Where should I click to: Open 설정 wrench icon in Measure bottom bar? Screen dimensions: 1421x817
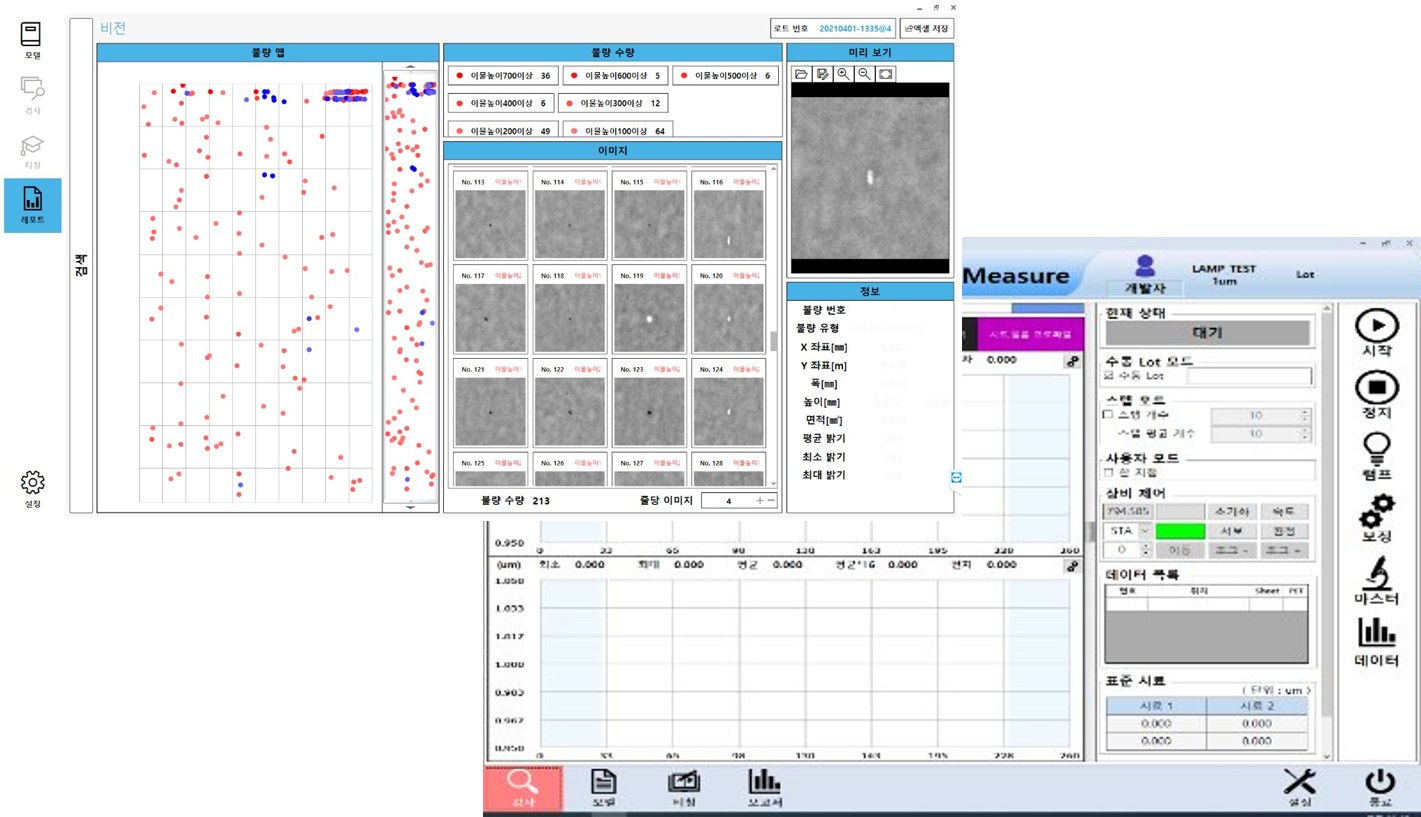pos(1299,788)
